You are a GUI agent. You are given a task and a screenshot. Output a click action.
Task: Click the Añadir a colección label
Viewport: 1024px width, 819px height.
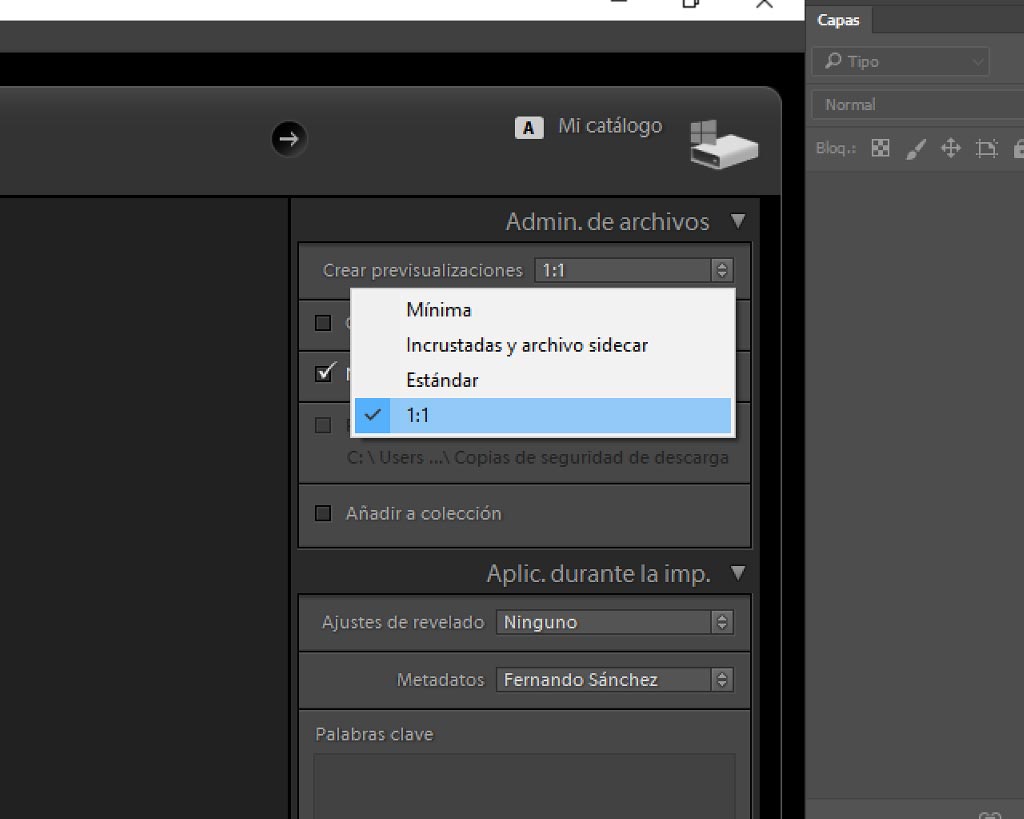(424, 513)
